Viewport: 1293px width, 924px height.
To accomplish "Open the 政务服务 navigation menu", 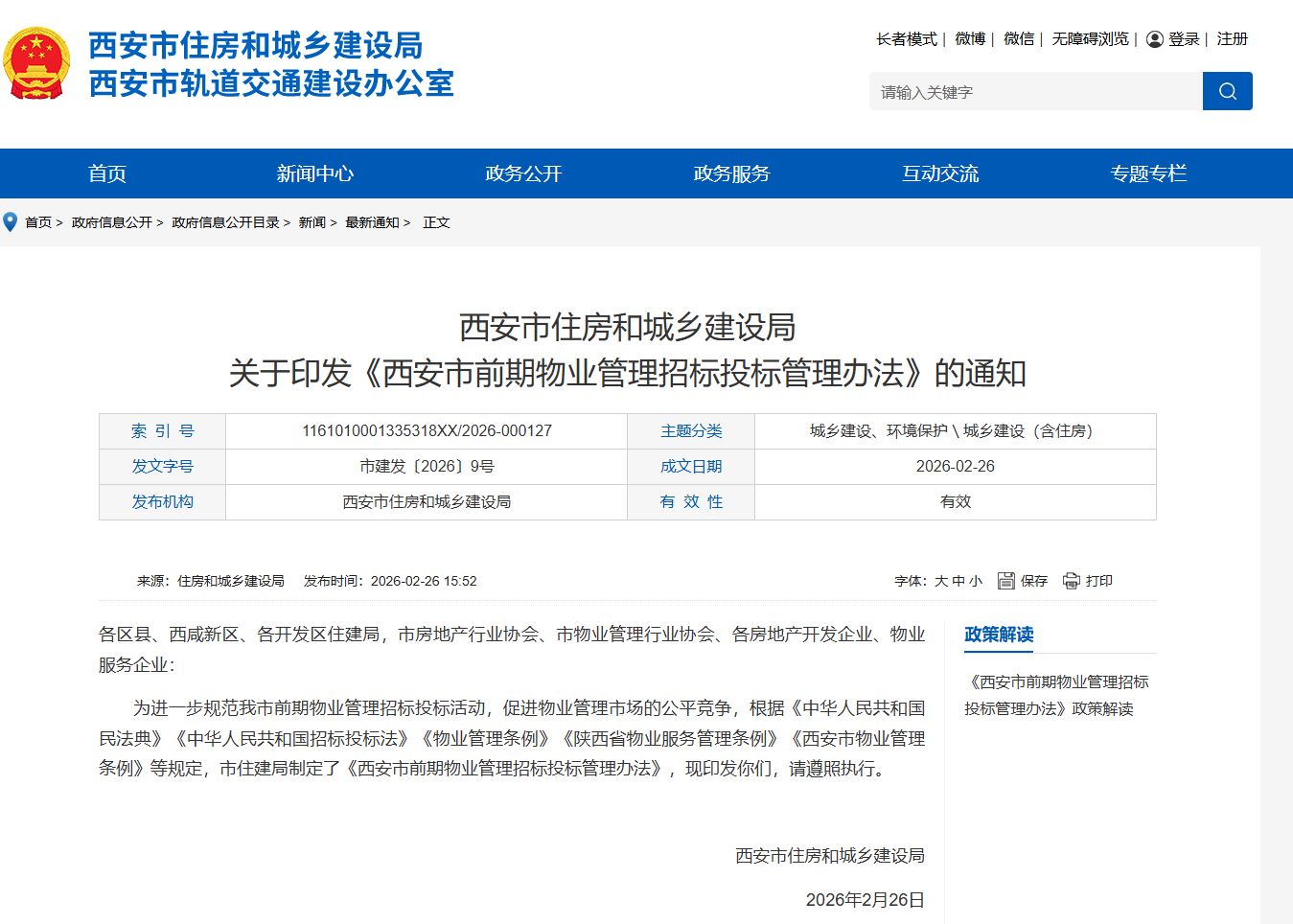I will (731, 173).
